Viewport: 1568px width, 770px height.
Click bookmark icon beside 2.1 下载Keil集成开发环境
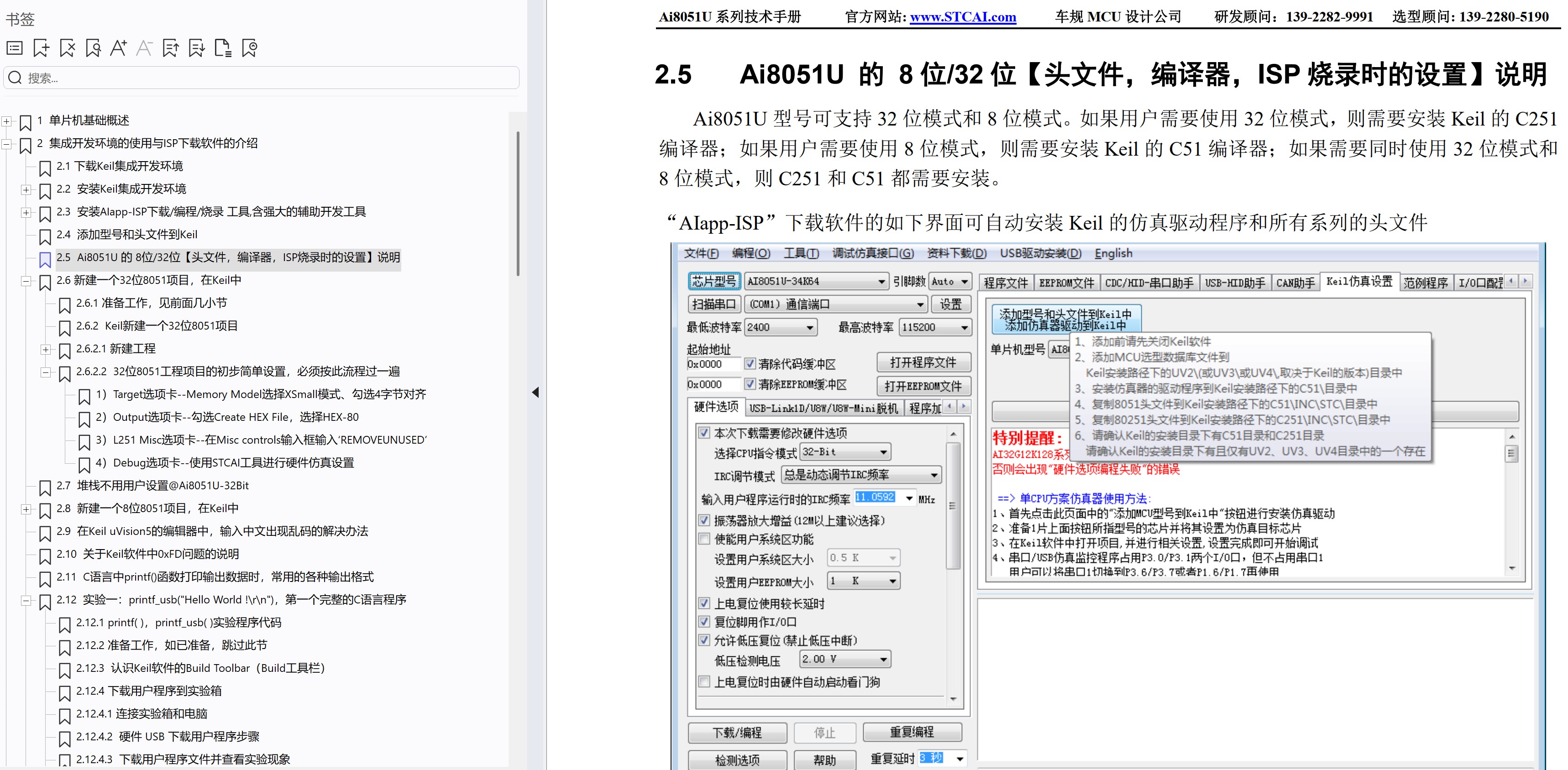[x=45, y=168]
